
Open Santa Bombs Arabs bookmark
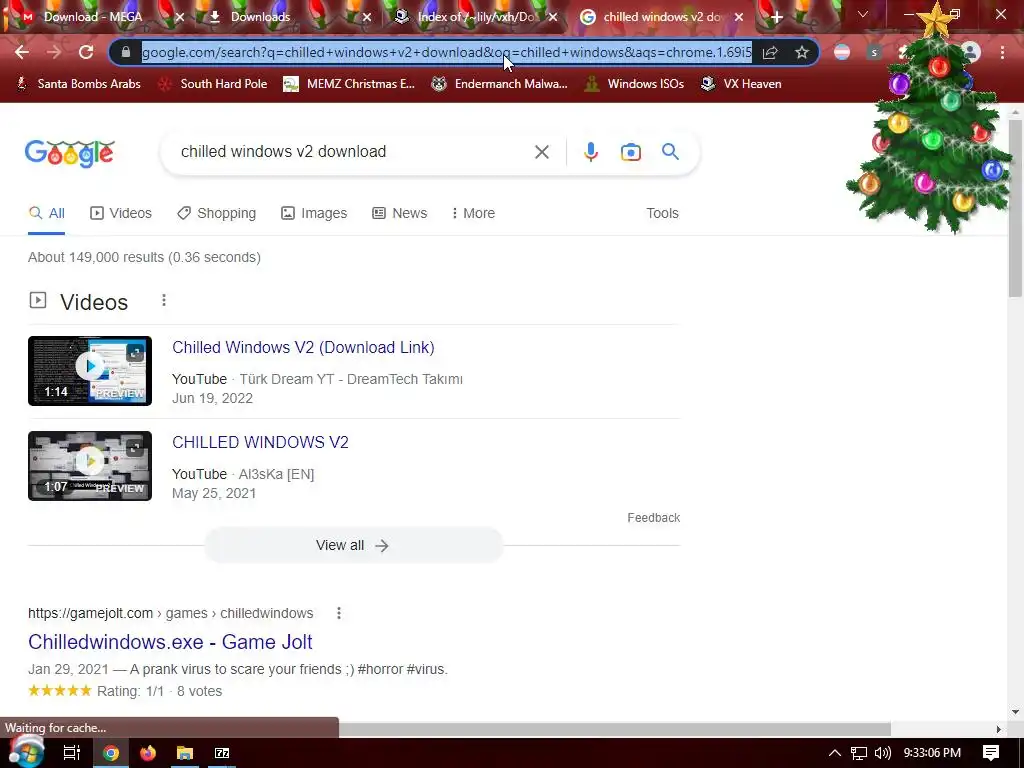click(x=78, y=84)
